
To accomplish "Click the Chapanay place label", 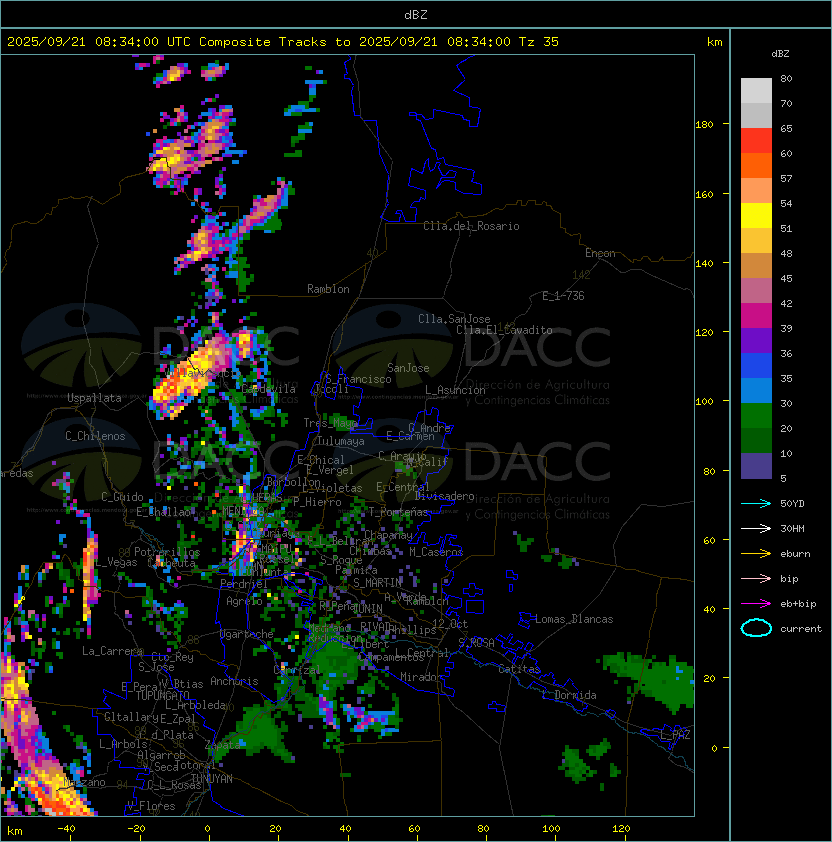I will (388, 535).
